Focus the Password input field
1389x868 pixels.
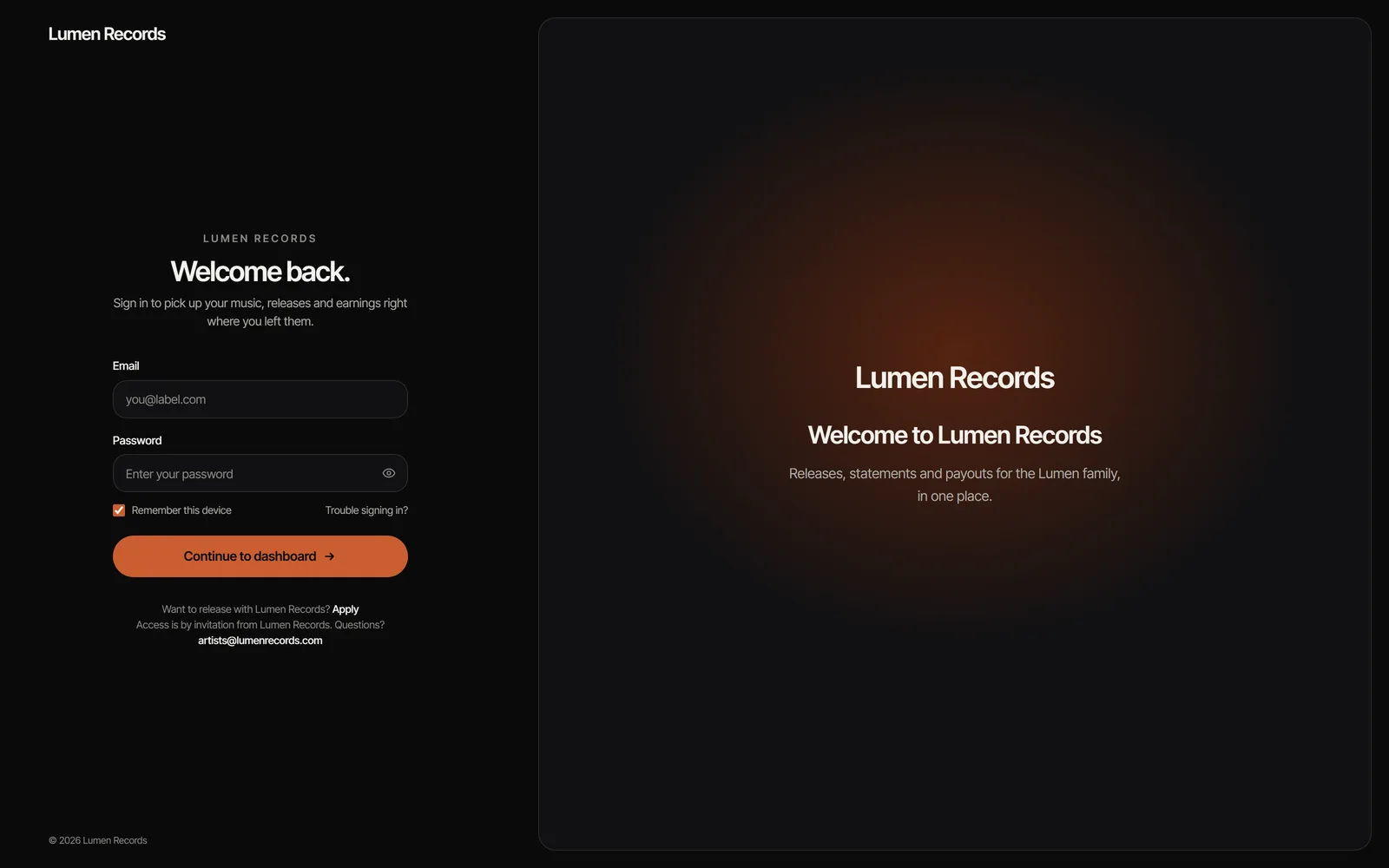[260, 473]
